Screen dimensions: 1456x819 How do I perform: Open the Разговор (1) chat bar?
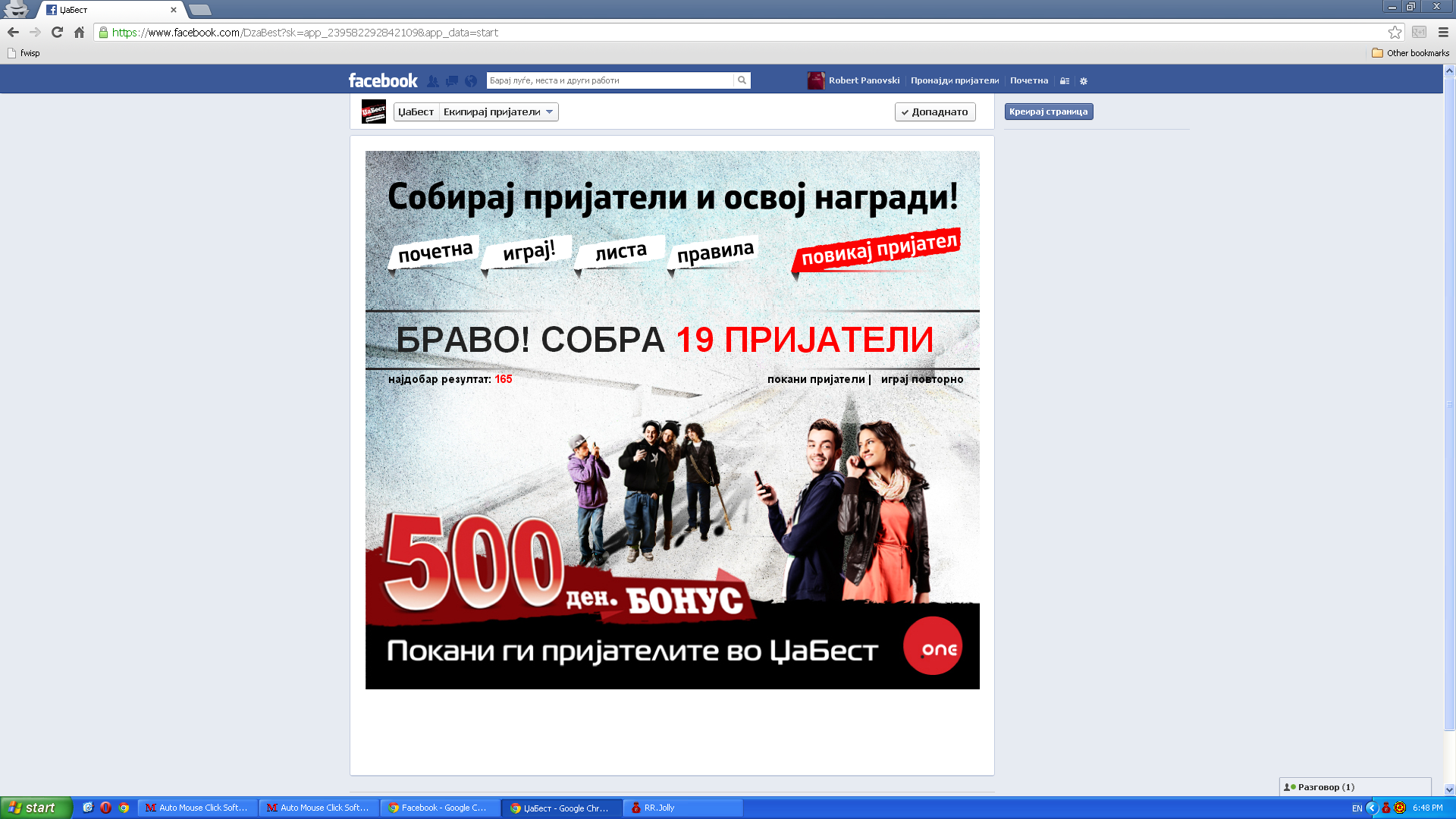(x=1355, y=787)
